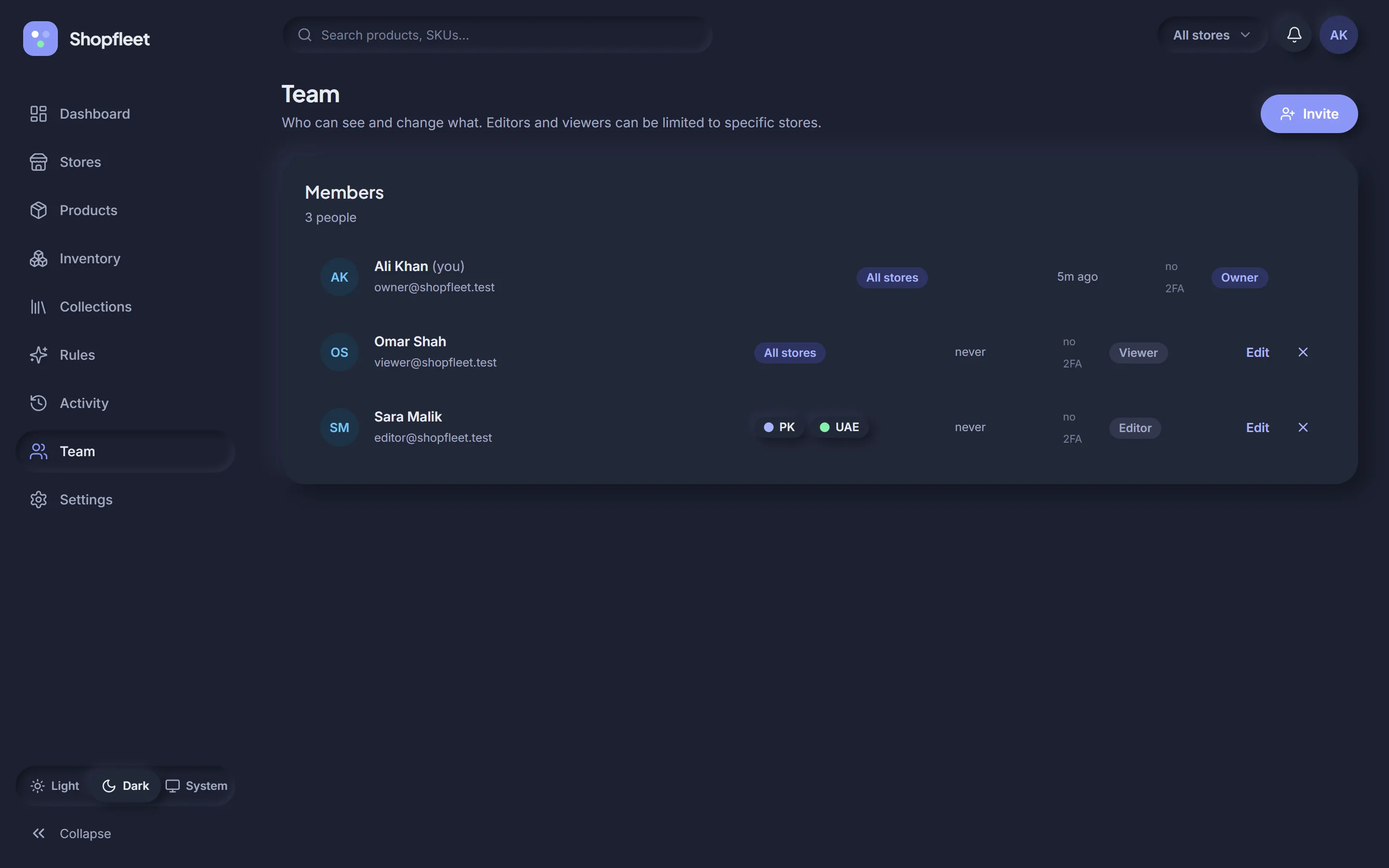The width and height of the screenshot is (1389, 868).
Task: Go to Dashboard page
Action: coord(125,114)
